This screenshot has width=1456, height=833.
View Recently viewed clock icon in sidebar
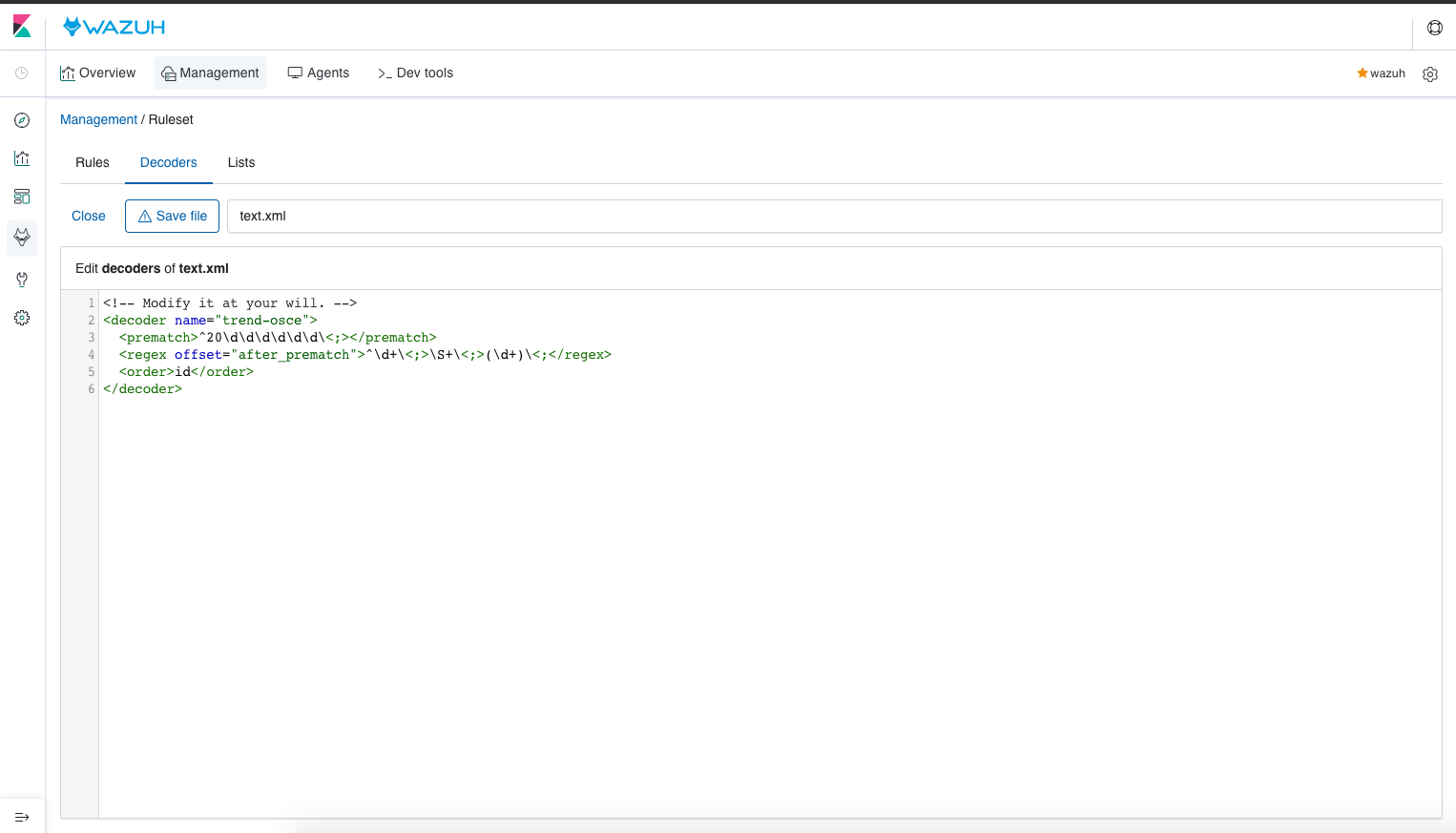pyautogui.click(x=22, y=73)
